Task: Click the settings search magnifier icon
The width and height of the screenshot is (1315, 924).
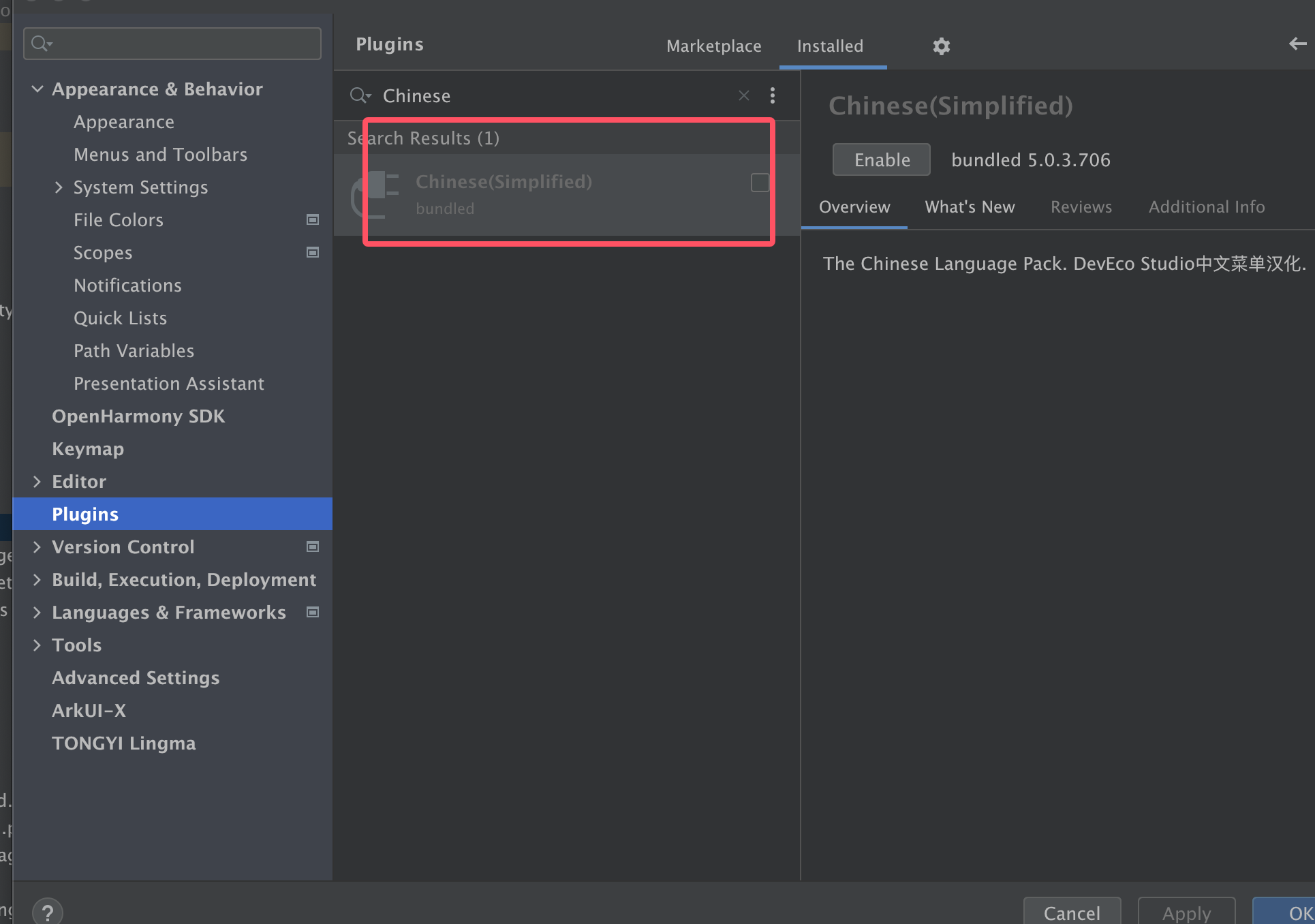Action: click(x=42, y=44)
